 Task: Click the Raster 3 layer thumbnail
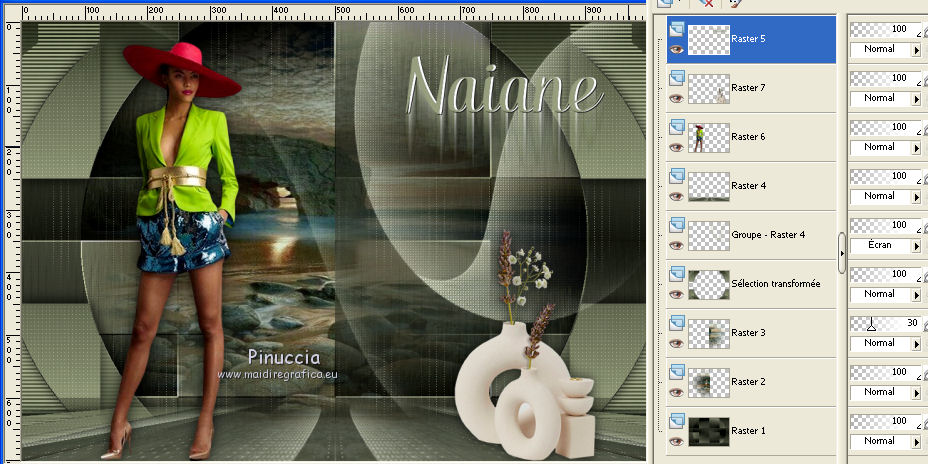(708, 334)
